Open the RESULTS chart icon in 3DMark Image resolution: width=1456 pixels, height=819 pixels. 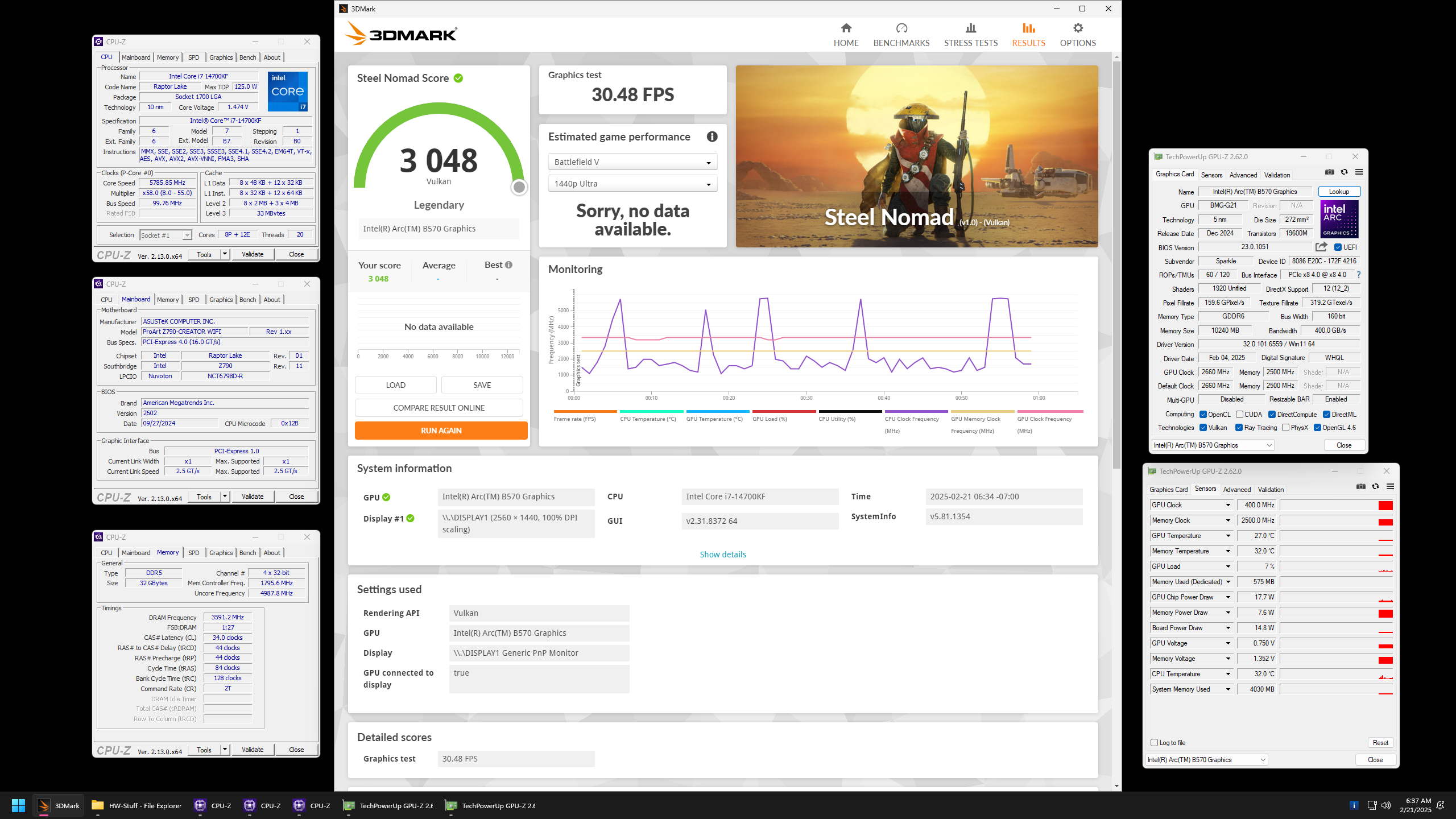pos(1028,28)
